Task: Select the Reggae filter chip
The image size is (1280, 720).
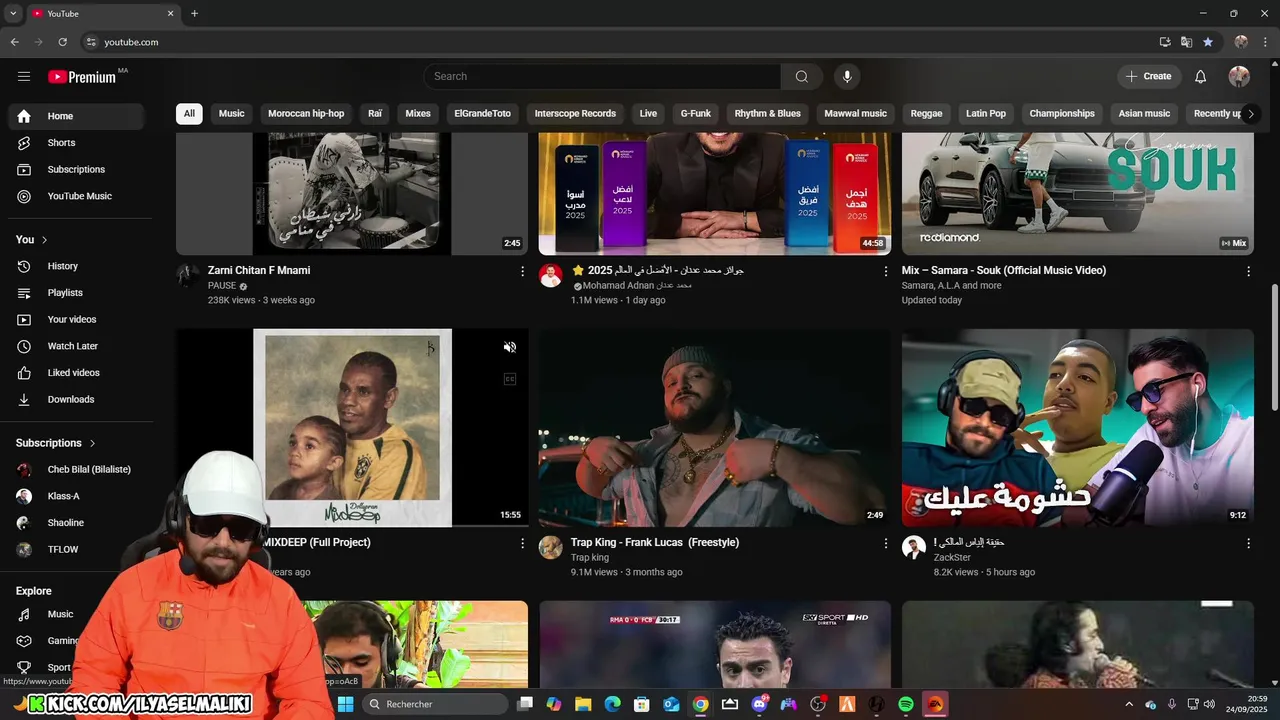Action: point(926,113)
